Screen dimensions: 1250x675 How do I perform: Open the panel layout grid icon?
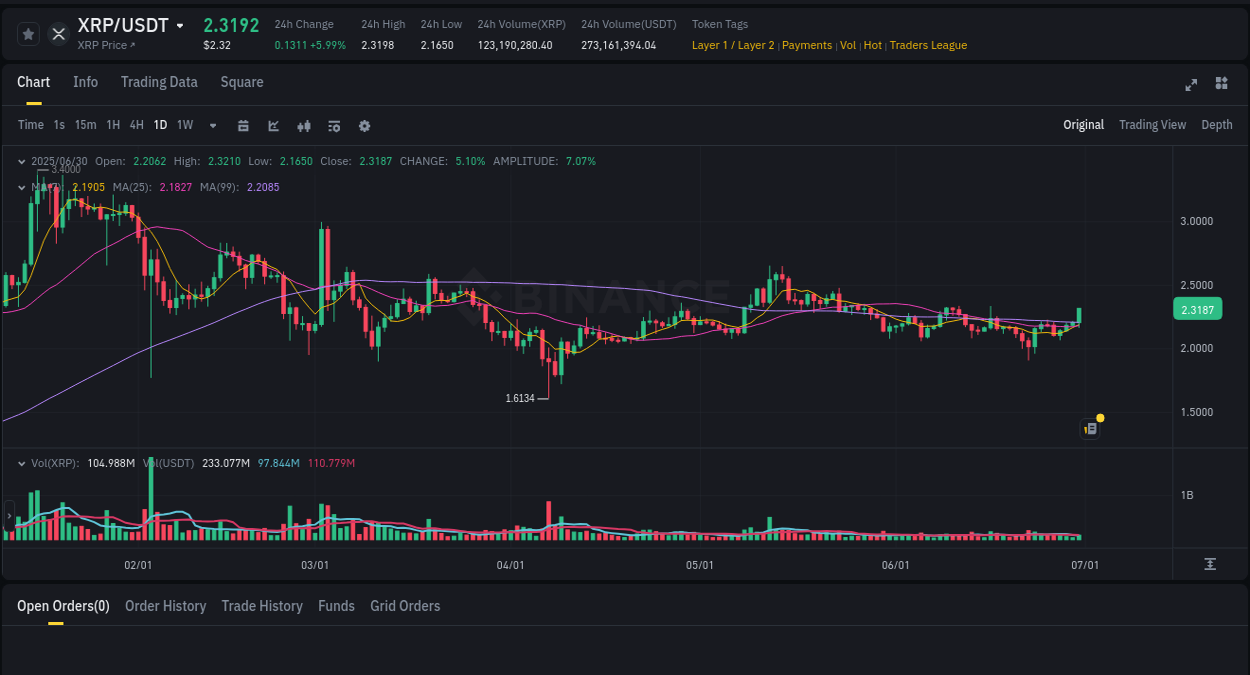(x=1221, y=85)
